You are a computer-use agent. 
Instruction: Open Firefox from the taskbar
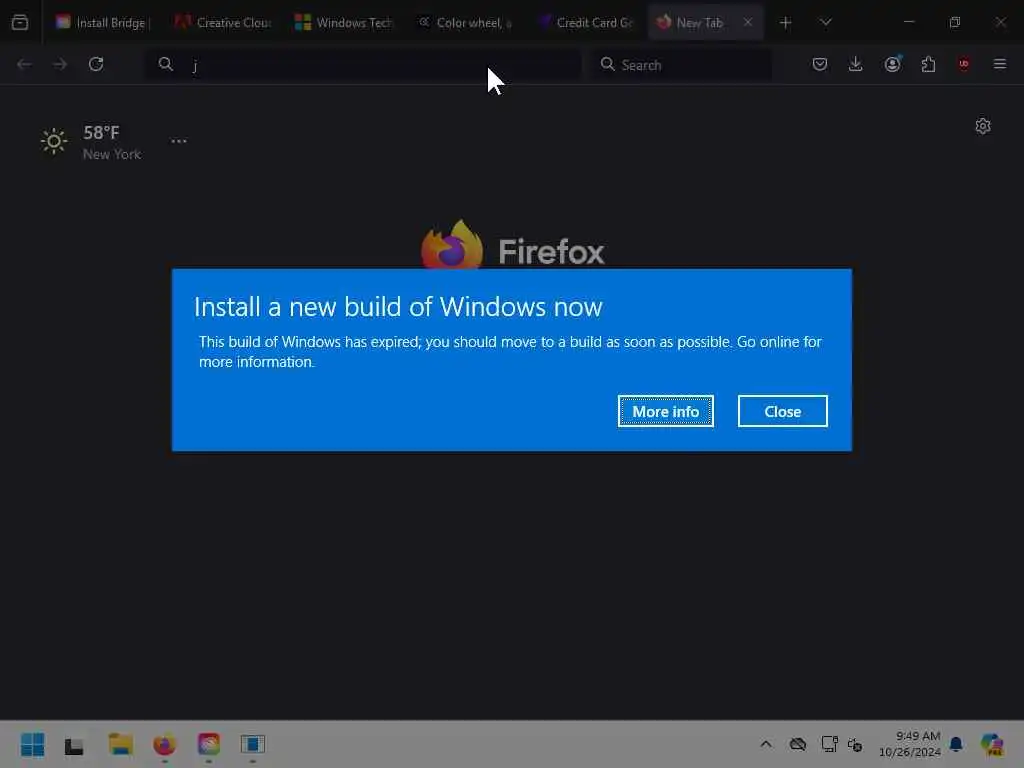165,744
